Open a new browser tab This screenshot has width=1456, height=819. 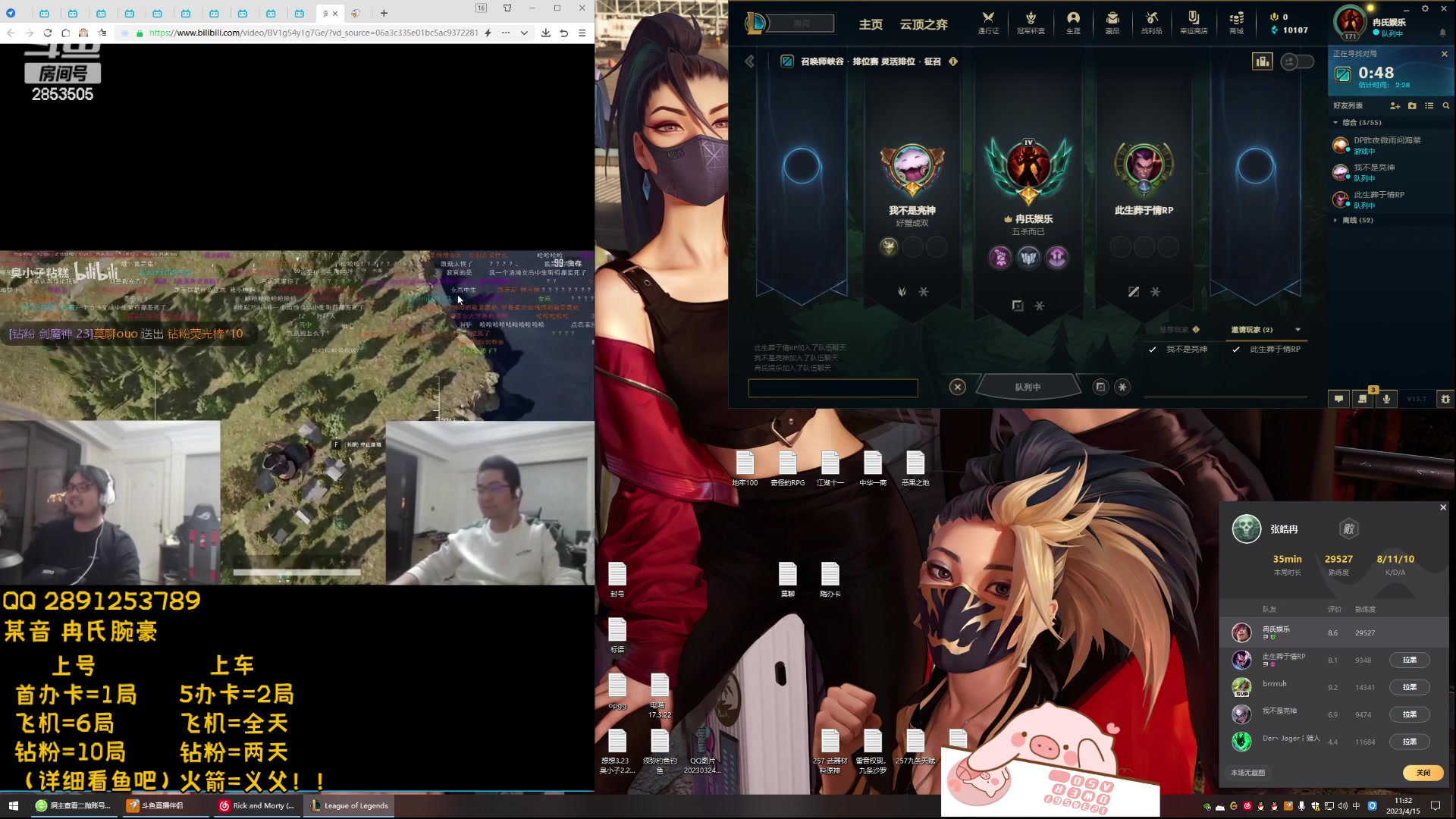pyautogui.click(x=384, y=13)
